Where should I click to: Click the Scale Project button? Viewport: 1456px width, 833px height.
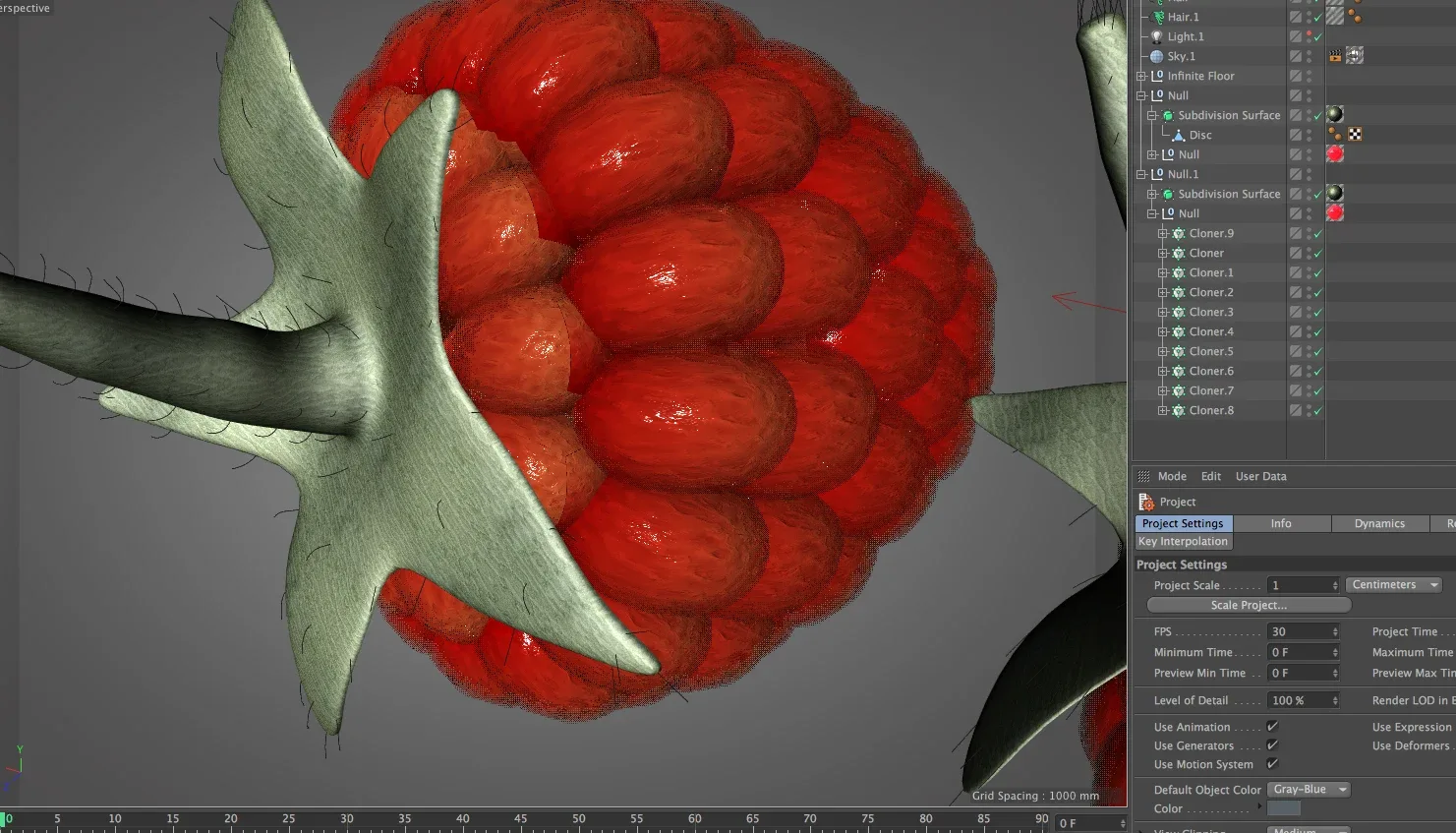[x=1246, y=605]
